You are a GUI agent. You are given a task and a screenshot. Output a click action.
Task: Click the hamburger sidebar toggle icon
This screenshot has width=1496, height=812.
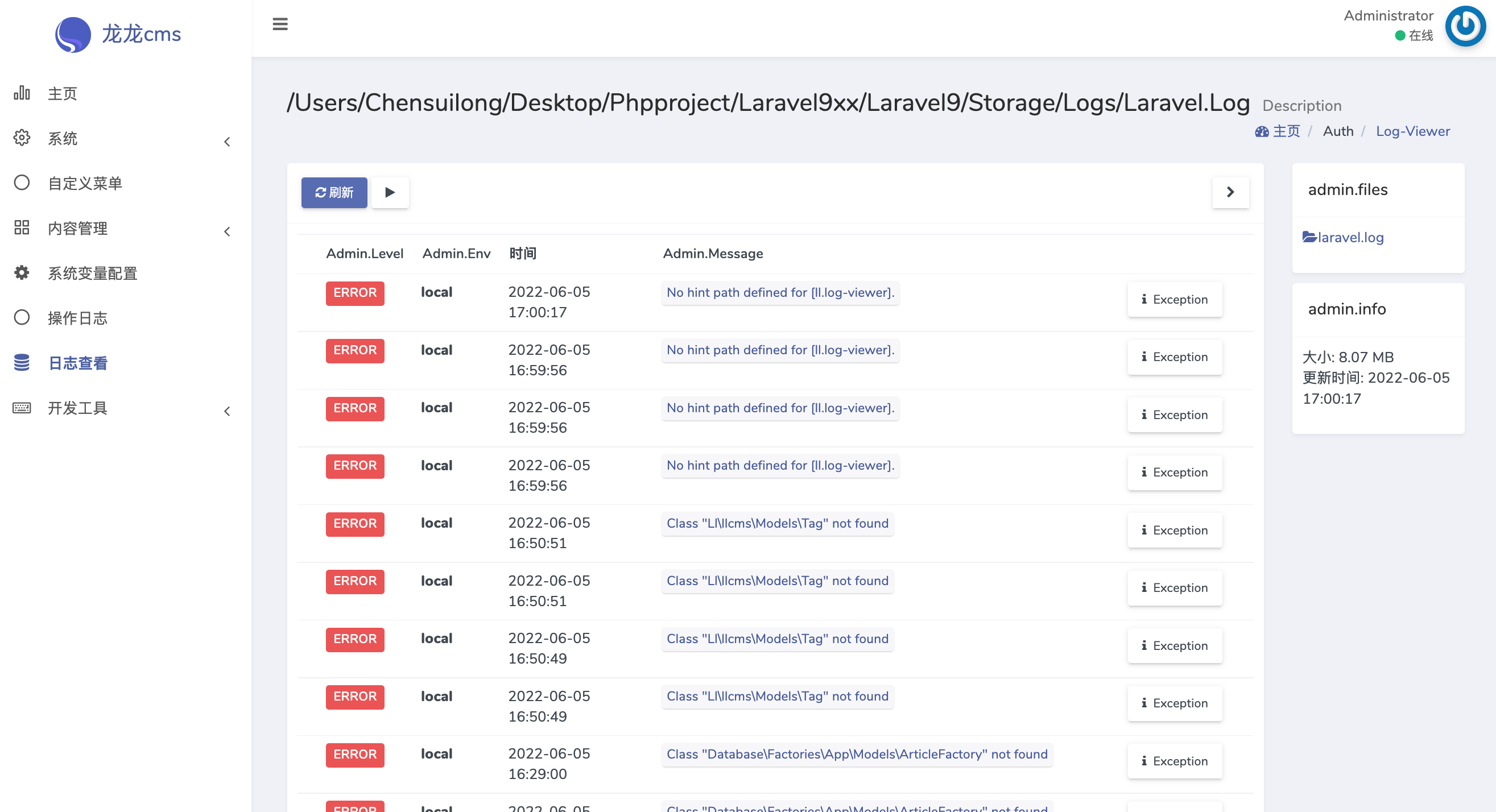coord(280,24)
